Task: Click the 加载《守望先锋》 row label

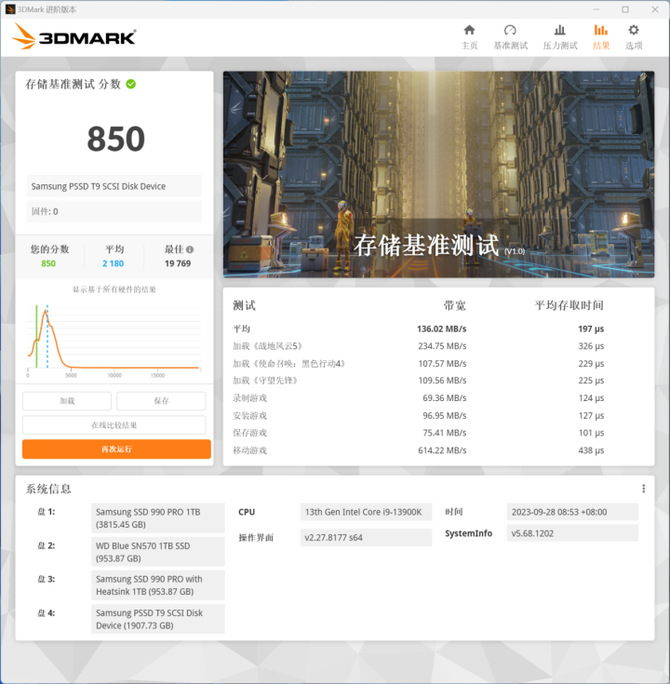Action: click(266, 380)
